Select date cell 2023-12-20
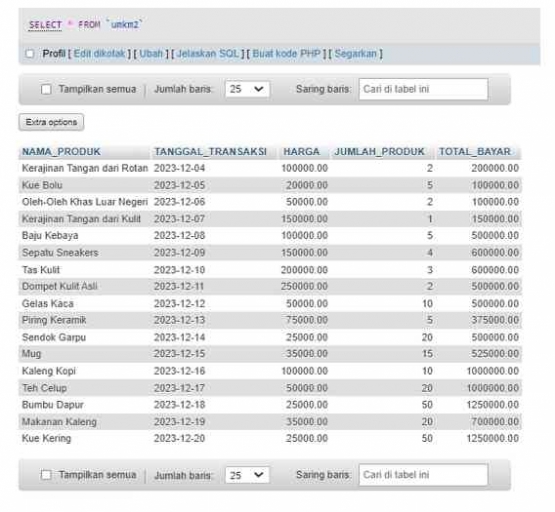 tap(179, 438)
